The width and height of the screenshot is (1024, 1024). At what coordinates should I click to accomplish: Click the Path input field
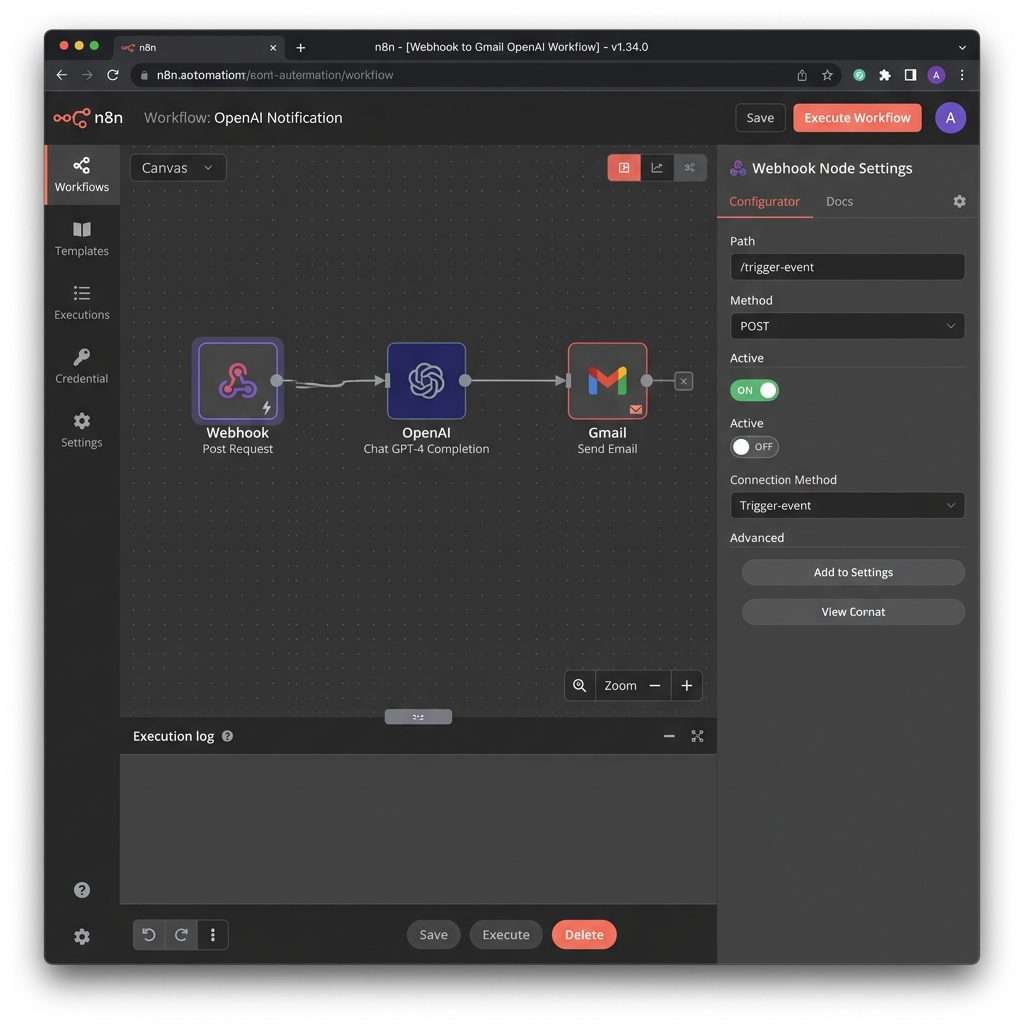tap(847, 267)
